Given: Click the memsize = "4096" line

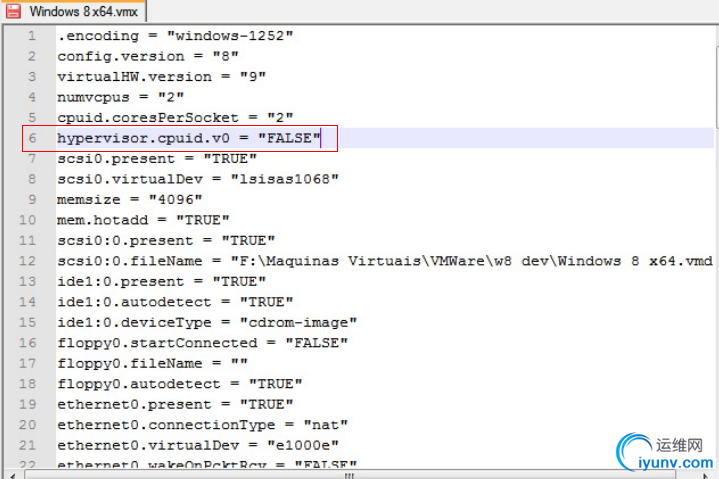Looking at the screenshot, I should point(130,199).
